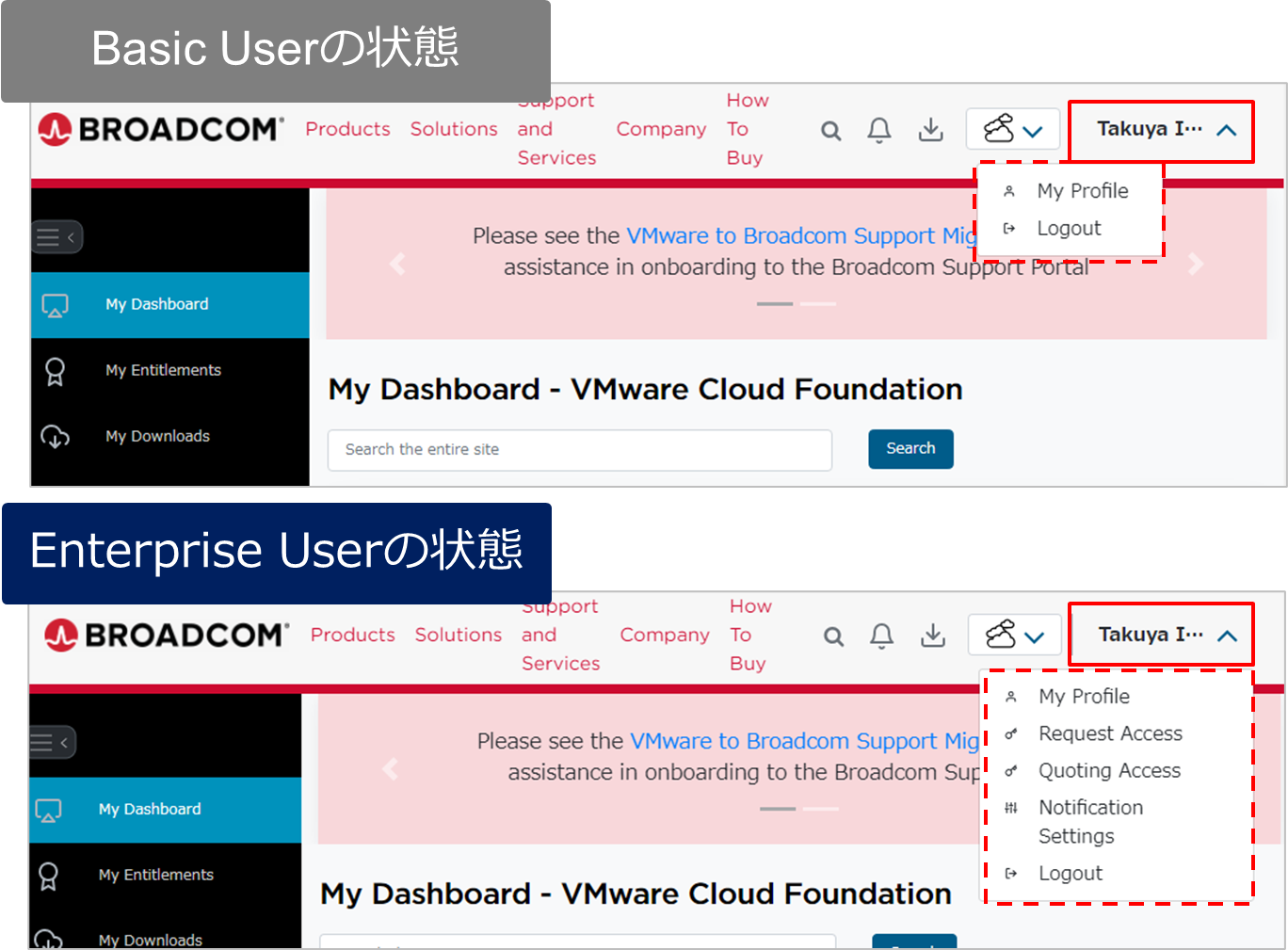This screenshot has height=950, width=1288.
Task: Choose Logout in Basic User menu
Action: point(1070,229)
